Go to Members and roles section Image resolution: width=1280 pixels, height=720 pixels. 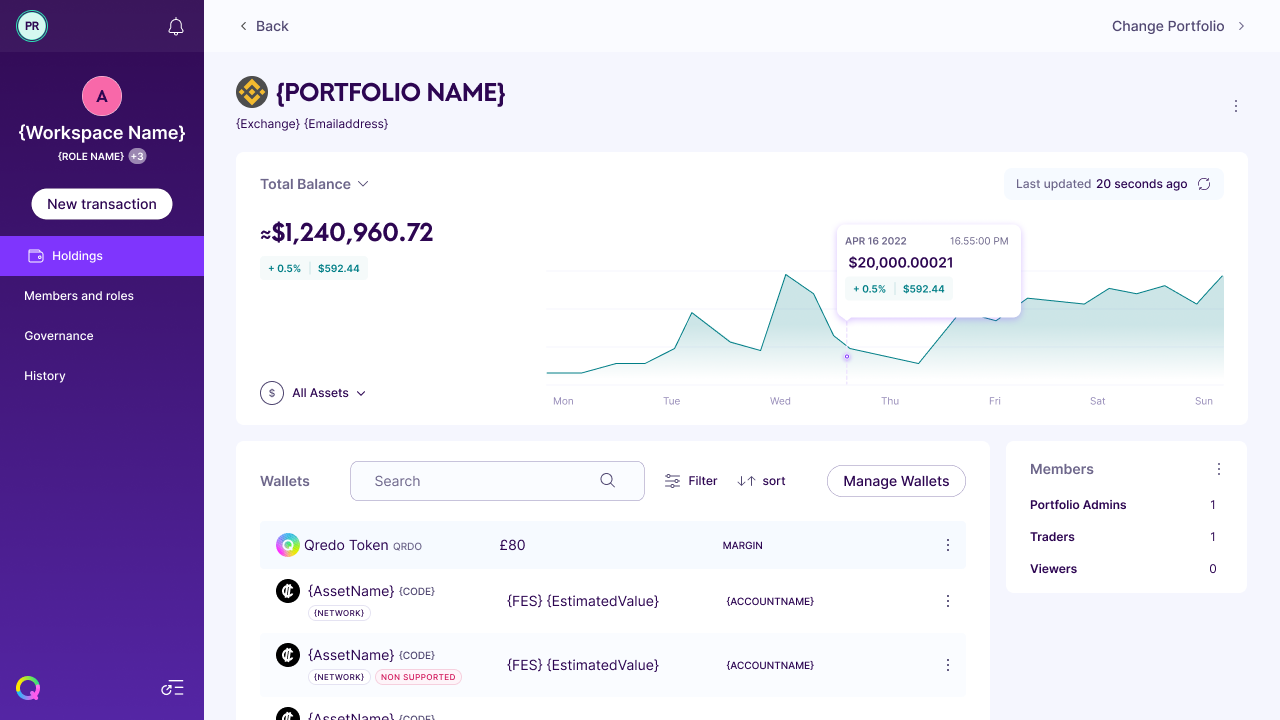coord(79,296)
